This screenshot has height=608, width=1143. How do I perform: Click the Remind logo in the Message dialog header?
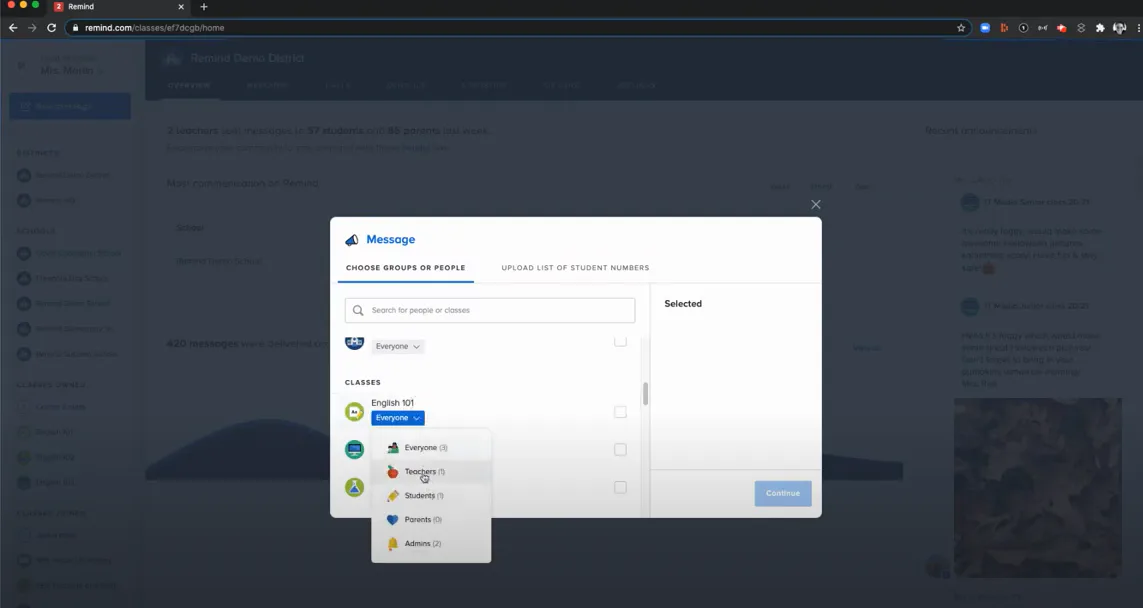tap(352, 239)
